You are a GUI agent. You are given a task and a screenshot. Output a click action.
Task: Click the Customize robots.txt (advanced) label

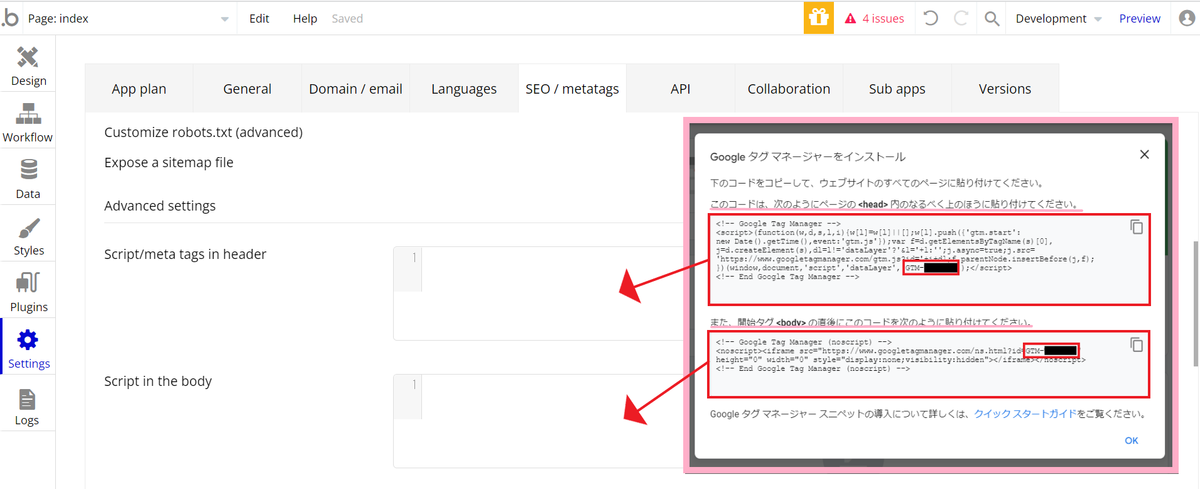[203, 131]
